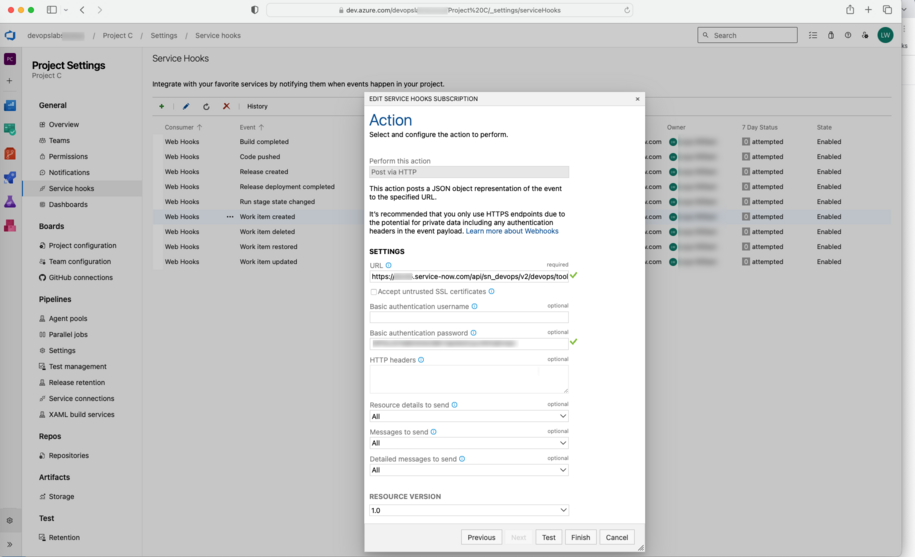The width and height of the screenshot is (915, 557).
Task: Click browser back navigation arrow
Action: click(x=82, y=10)
